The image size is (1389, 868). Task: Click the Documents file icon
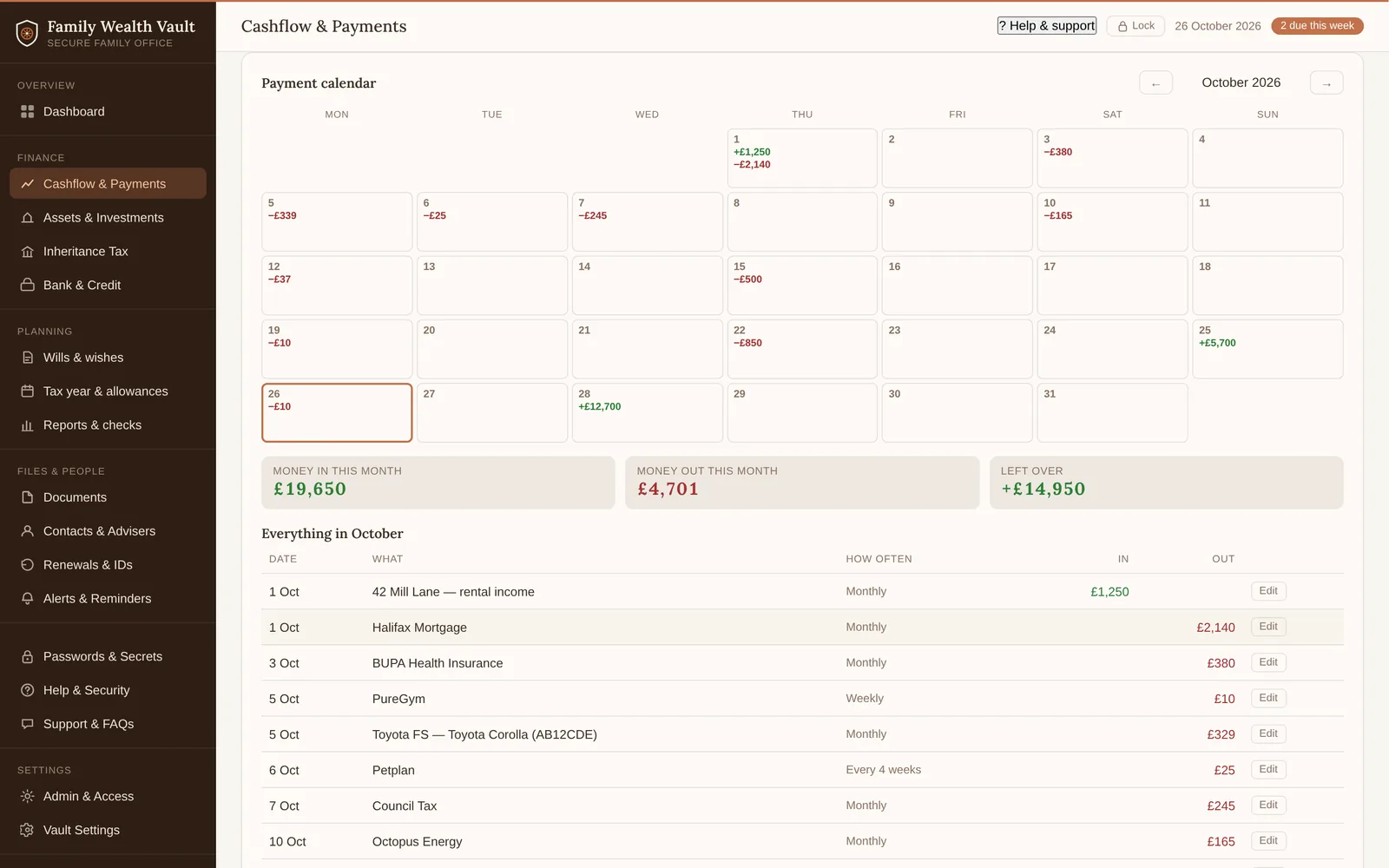pyautogui.click(x=27, y=497)
